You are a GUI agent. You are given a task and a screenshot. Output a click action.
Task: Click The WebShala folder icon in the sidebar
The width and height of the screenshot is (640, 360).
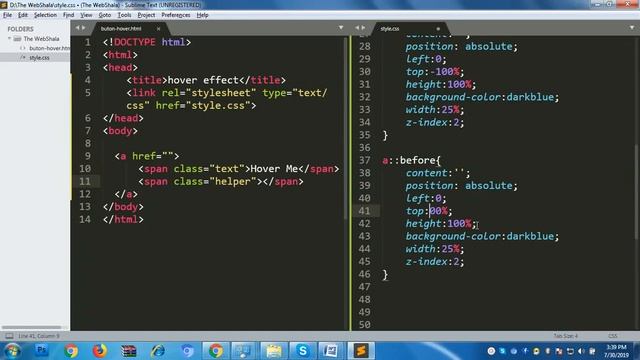(x=17, y=39)
